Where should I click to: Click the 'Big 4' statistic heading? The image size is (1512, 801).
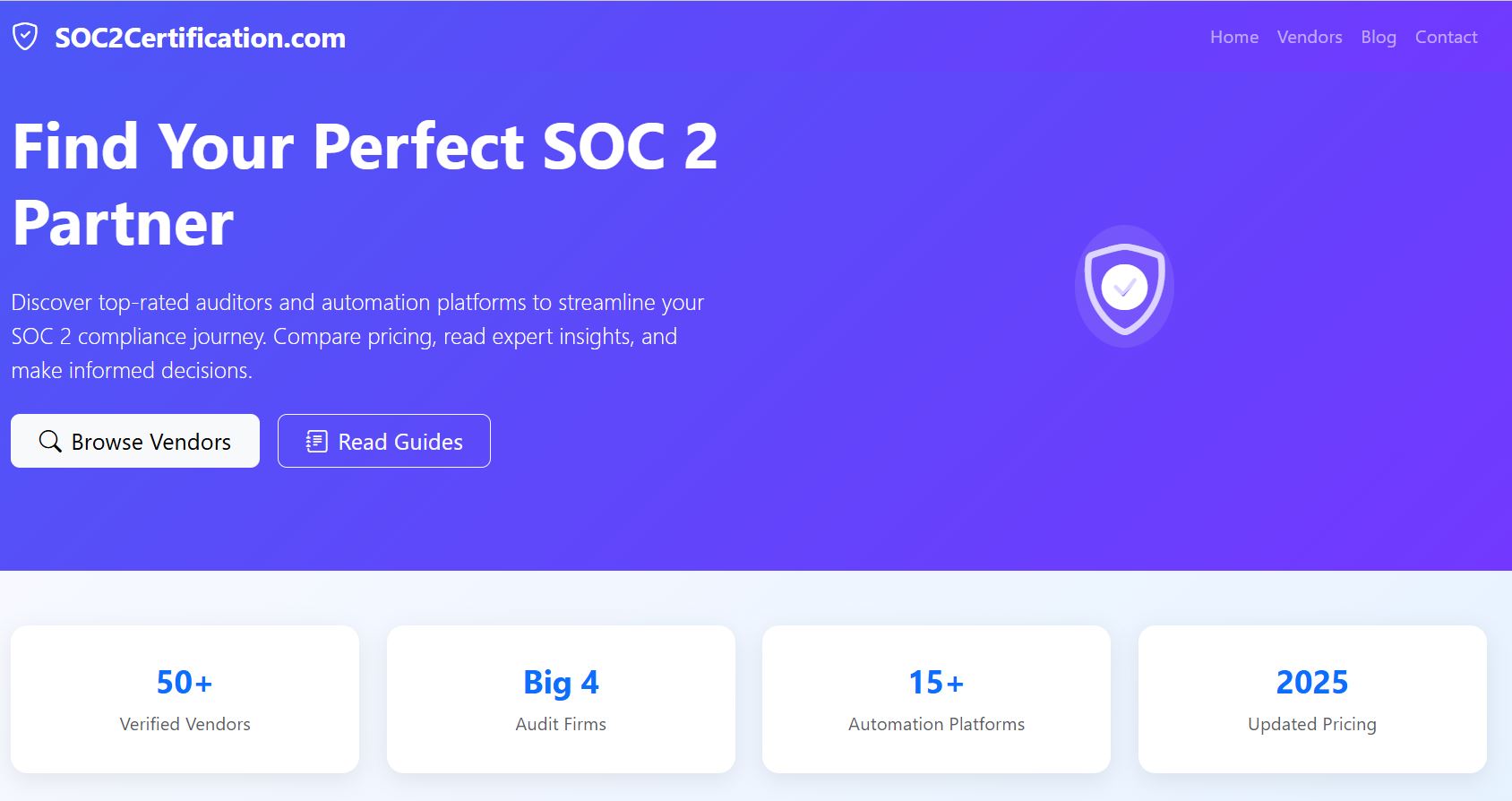point(561,683)
